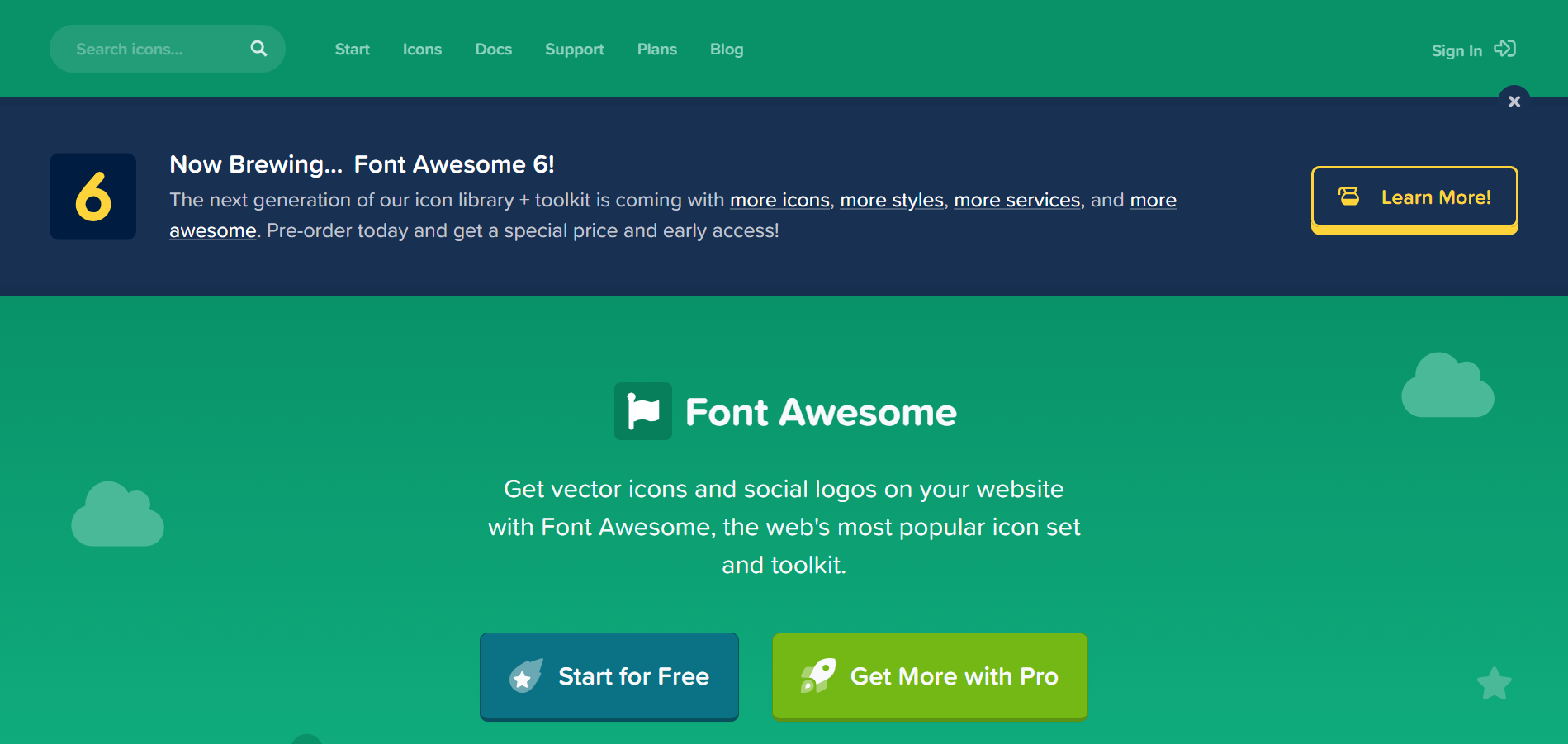Open the Start menu item
Viewport: 1568px width, 744px height.
pyautogui.click(x=352, y=50)
